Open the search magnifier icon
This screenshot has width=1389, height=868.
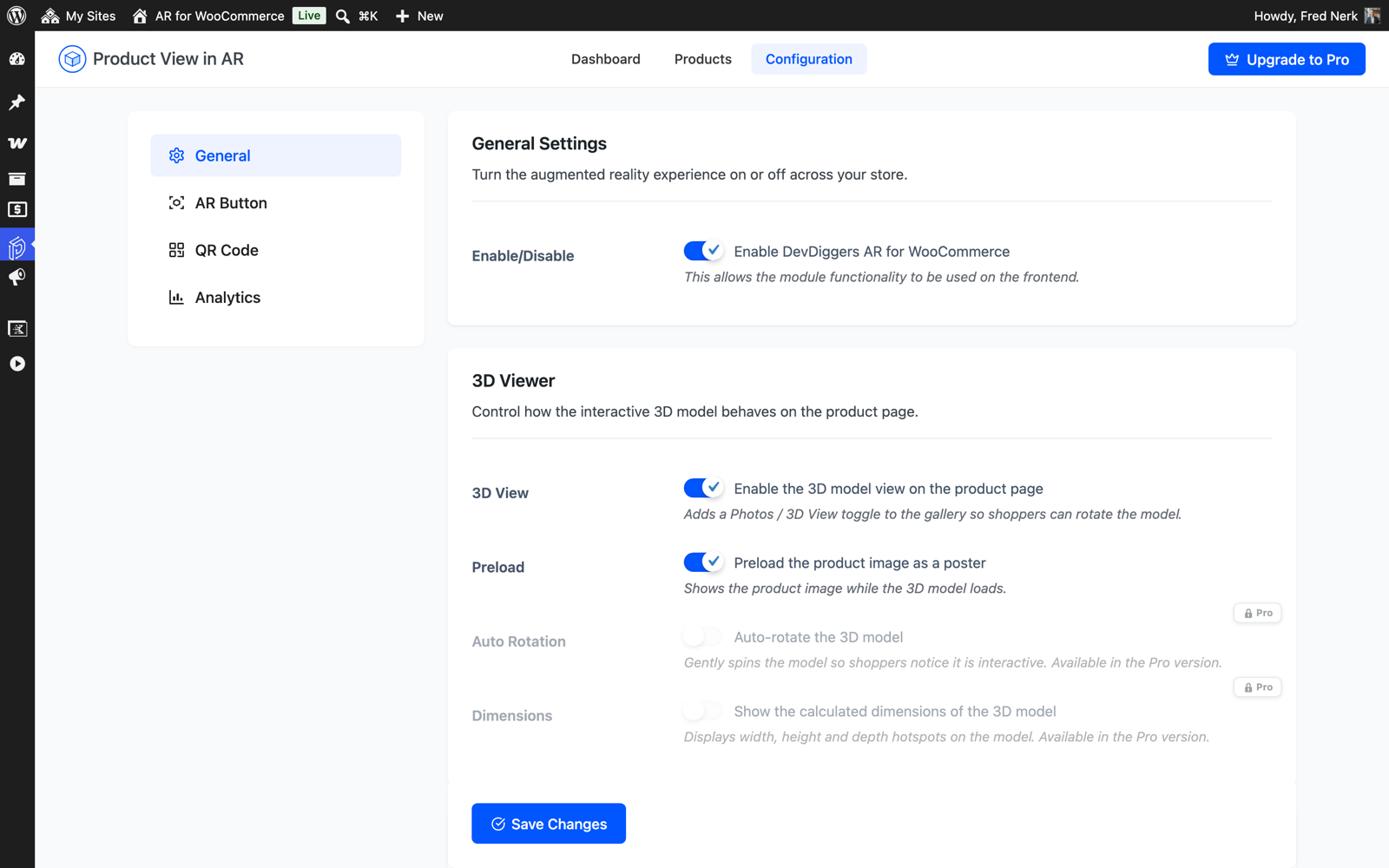pyautogui.click(x=343, y=16)
